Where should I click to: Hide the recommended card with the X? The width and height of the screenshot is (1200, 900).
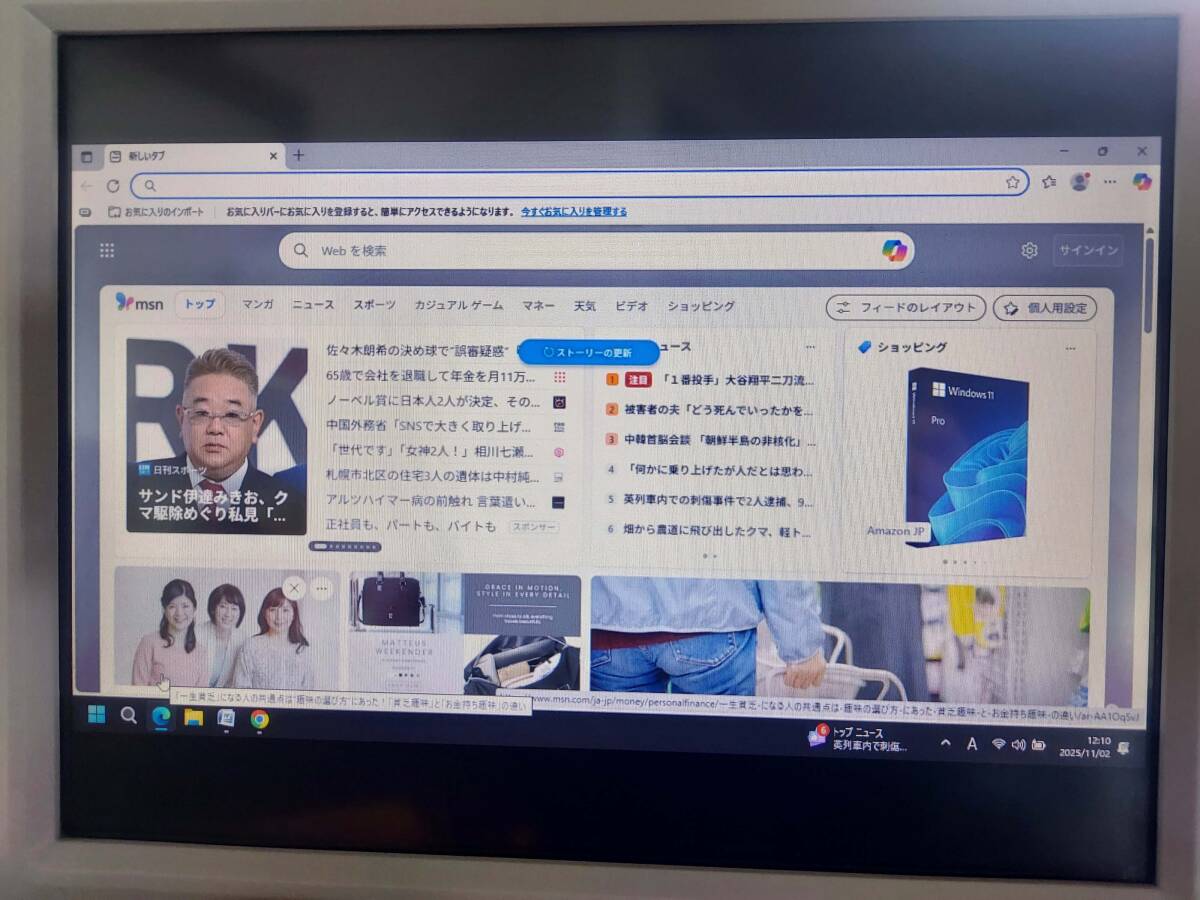[x=294, y=588]
